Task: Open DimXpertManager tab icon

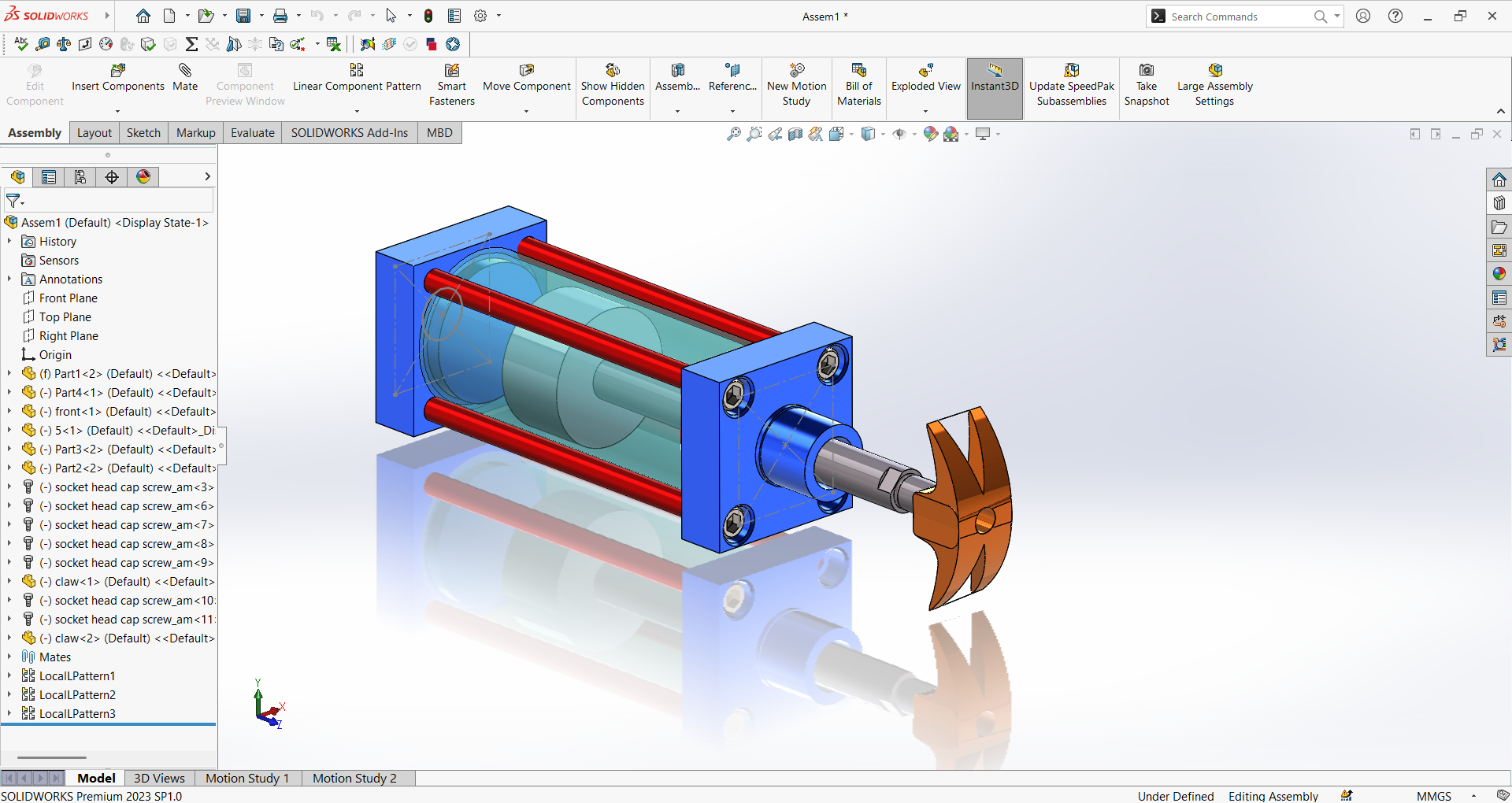Action: click(112, 177)
